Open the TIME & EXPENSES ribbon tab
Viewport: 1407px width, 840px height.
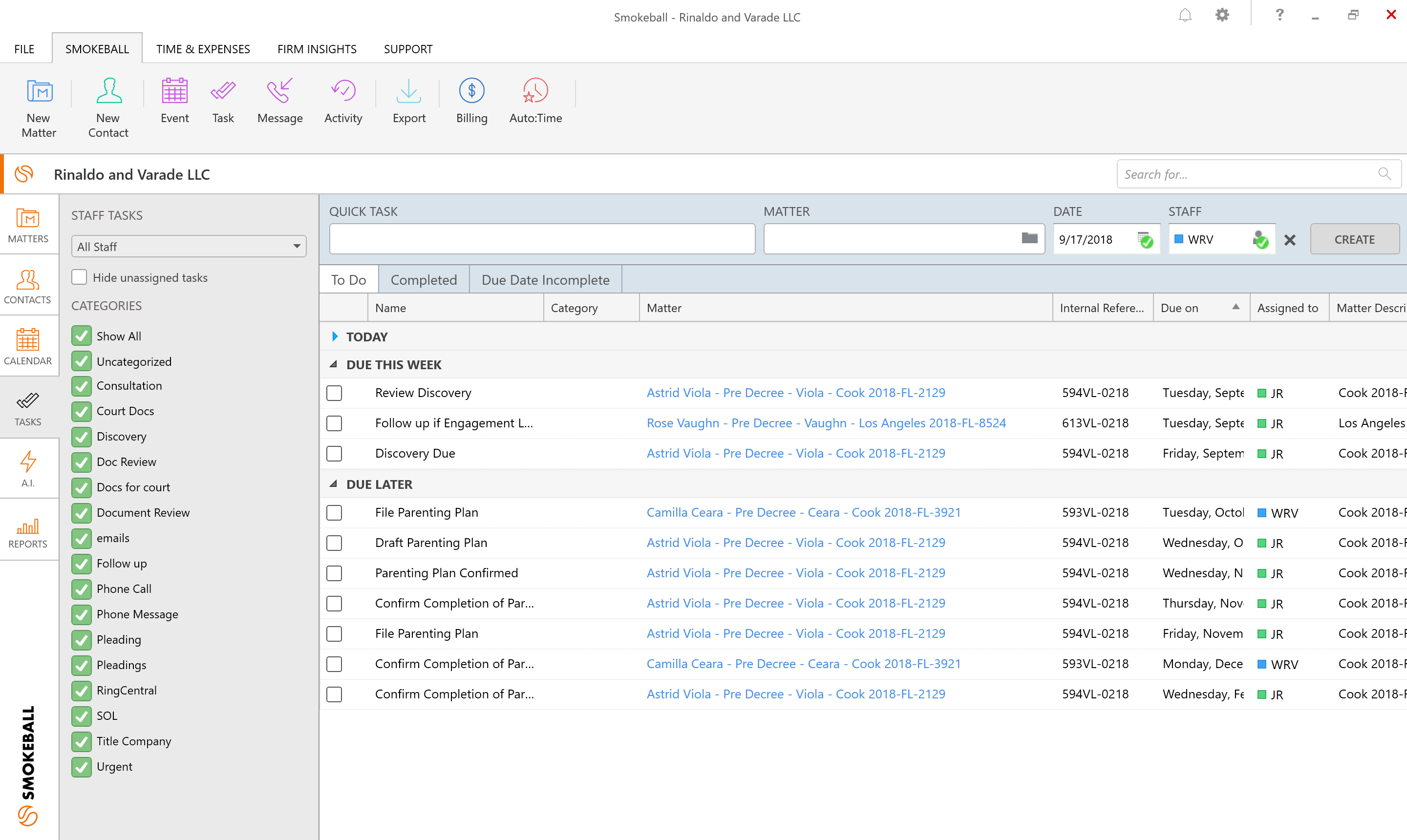point(203,49)
